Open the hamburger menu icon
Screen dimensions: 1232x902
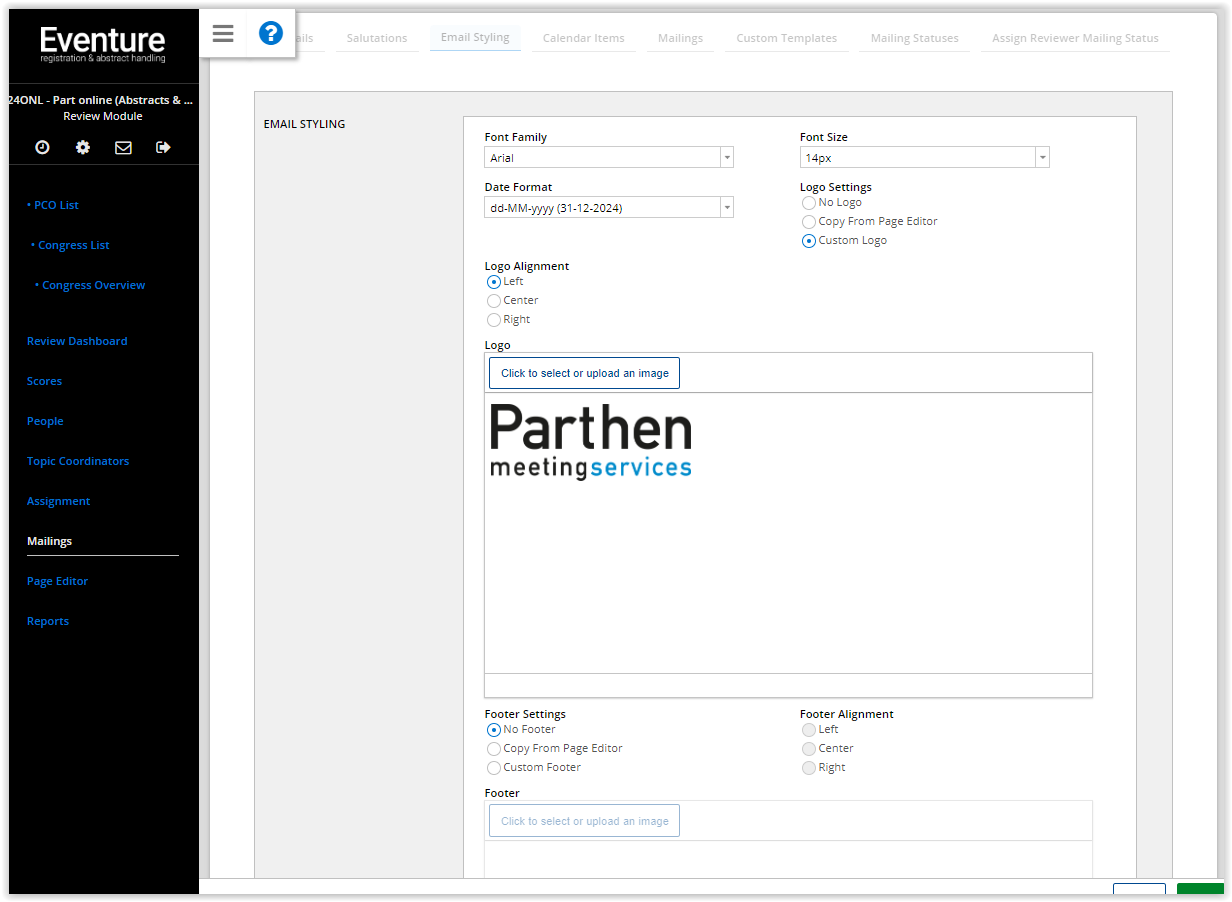tap(223, 34)
